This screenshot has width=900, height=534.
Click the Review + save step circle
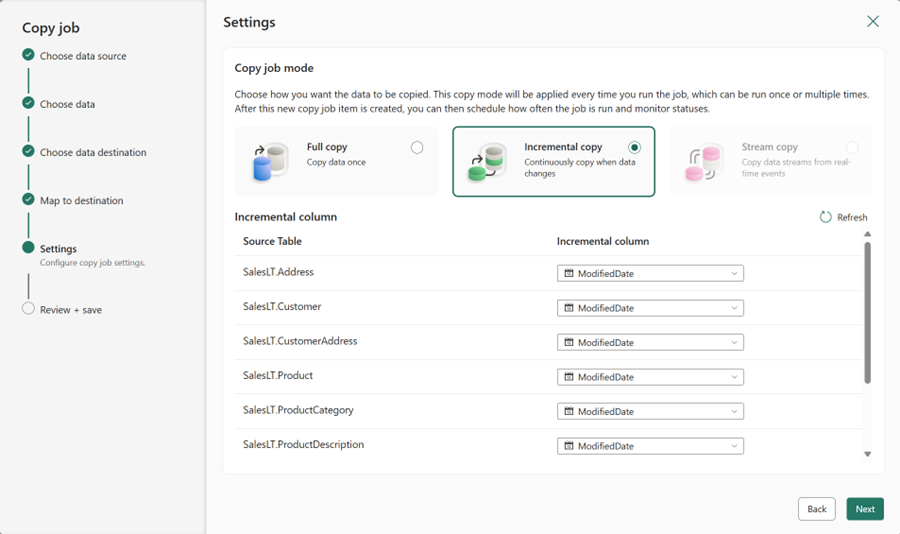click(x=28, y=308)
